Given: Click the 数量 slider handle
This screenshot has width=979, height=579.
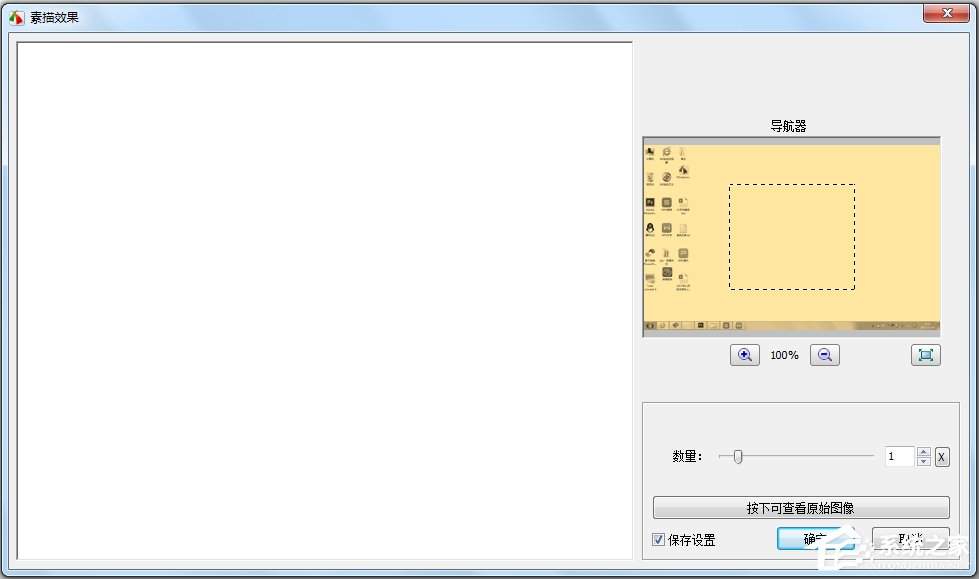Looking at the screenshot, I should (x=738, y=457).
